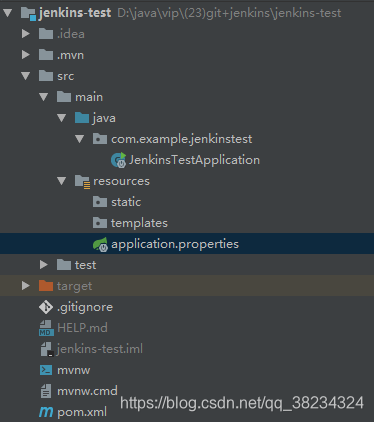Select the application.properties file name
Viewport: 374px width, 422px height.
point(175,244)
